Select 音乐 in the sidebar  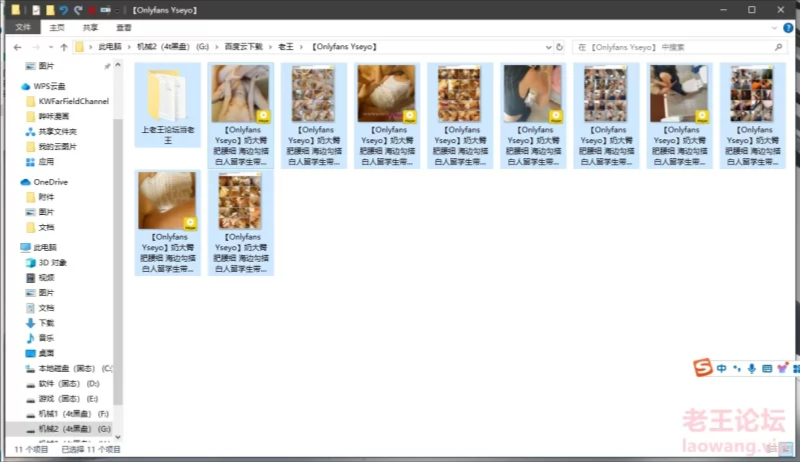pyautogui.click(x=46, y=338)
